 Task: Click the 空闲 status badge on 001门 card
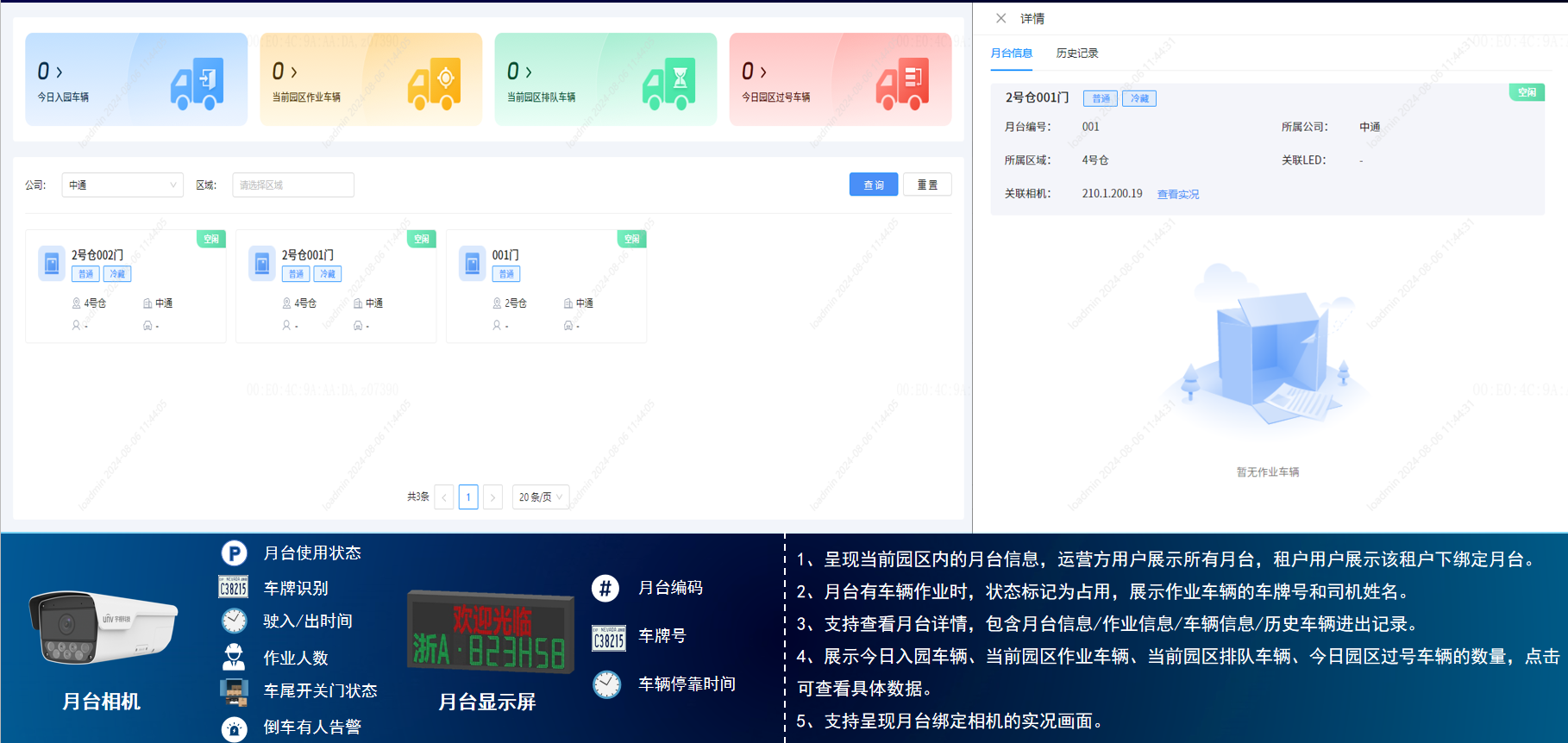point(632,239)
